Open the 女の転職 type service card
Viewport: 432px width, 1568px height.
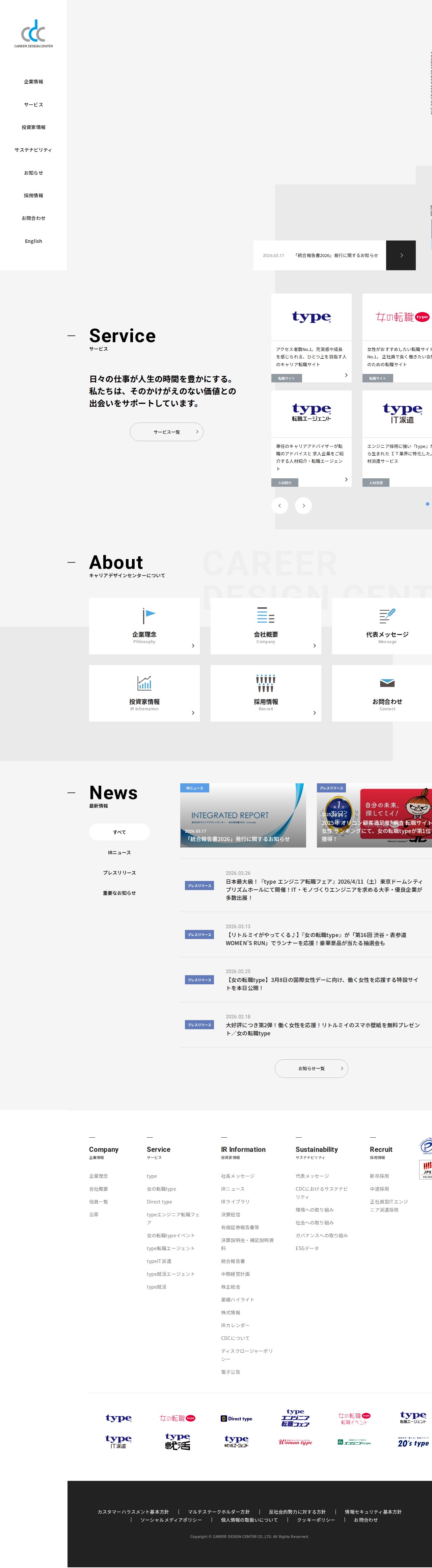click(x=397, y=338)
